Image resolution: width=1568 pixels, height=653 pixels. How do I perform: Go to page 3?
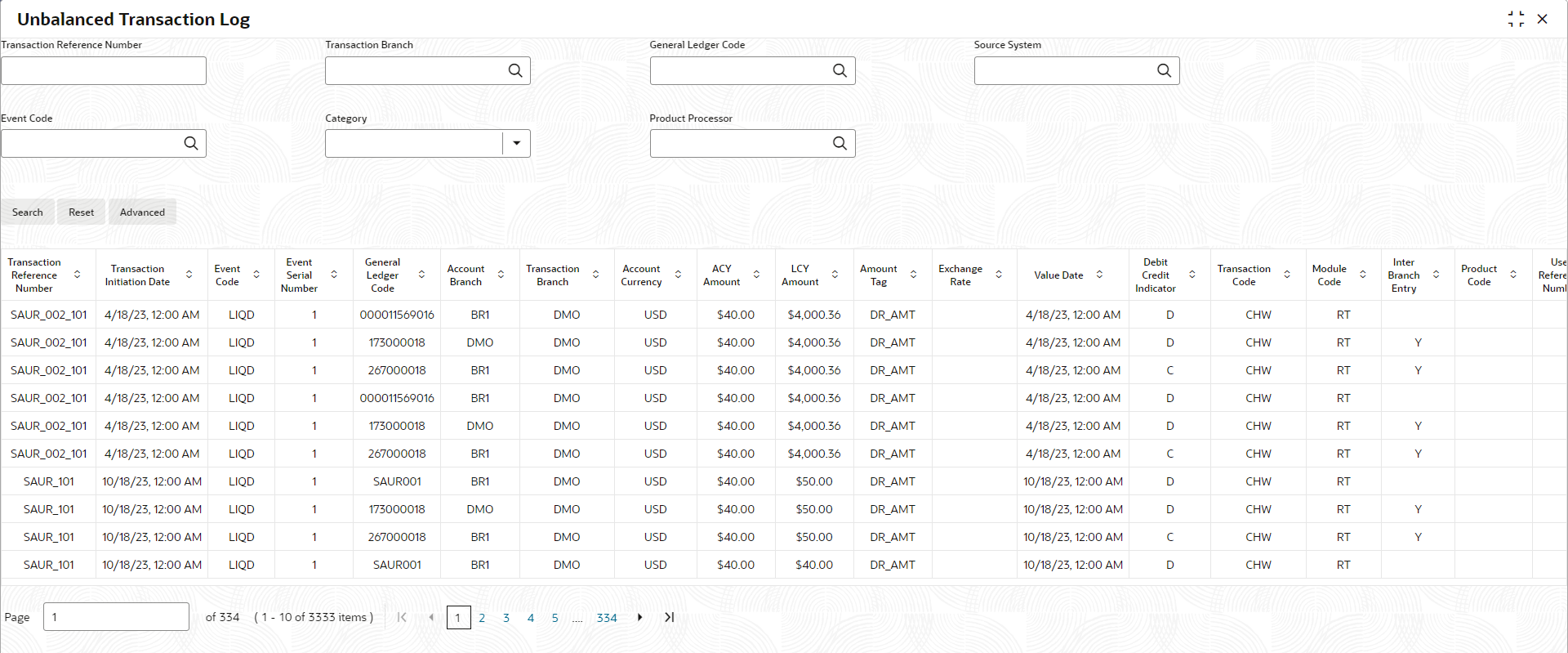pos(506,618)
